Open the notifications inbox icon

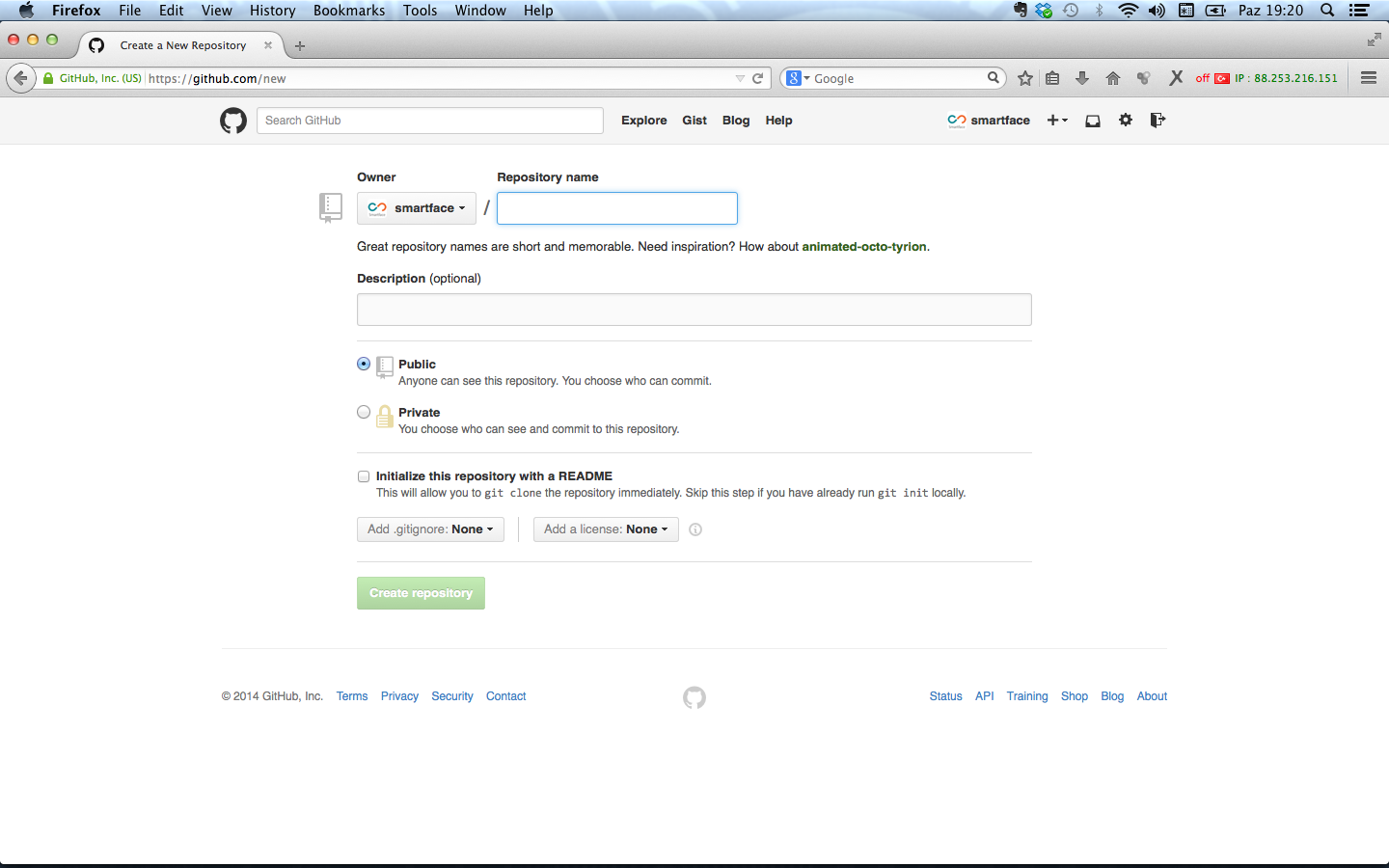pos(1093,121)
